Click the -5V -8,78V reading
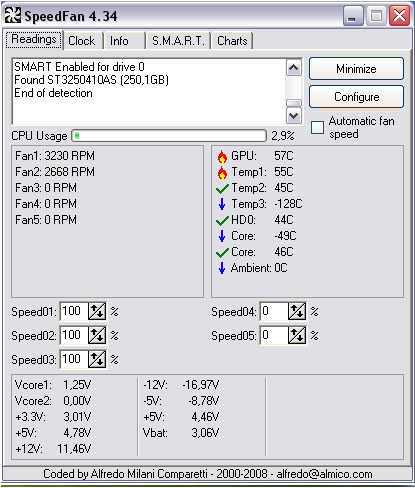 pos(181,401)
